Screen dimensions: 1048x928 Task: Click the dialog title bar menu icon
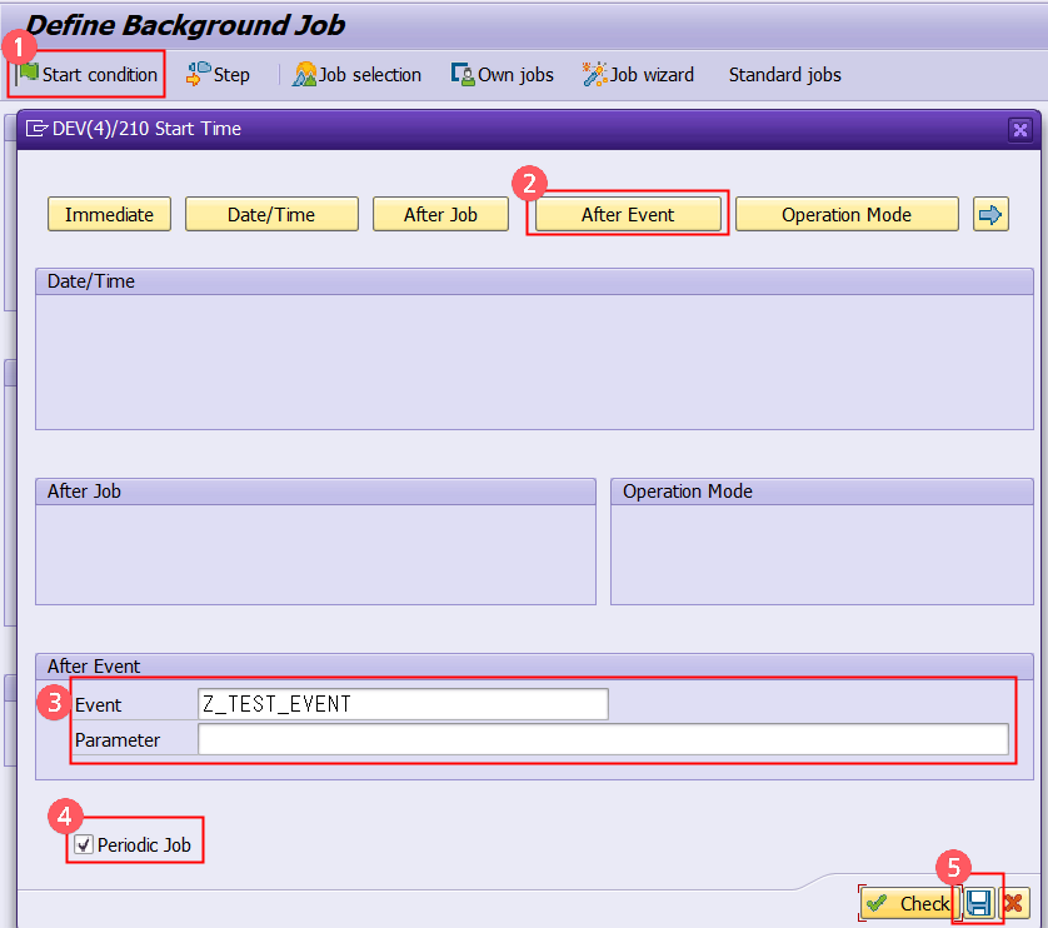coord(36,128)
